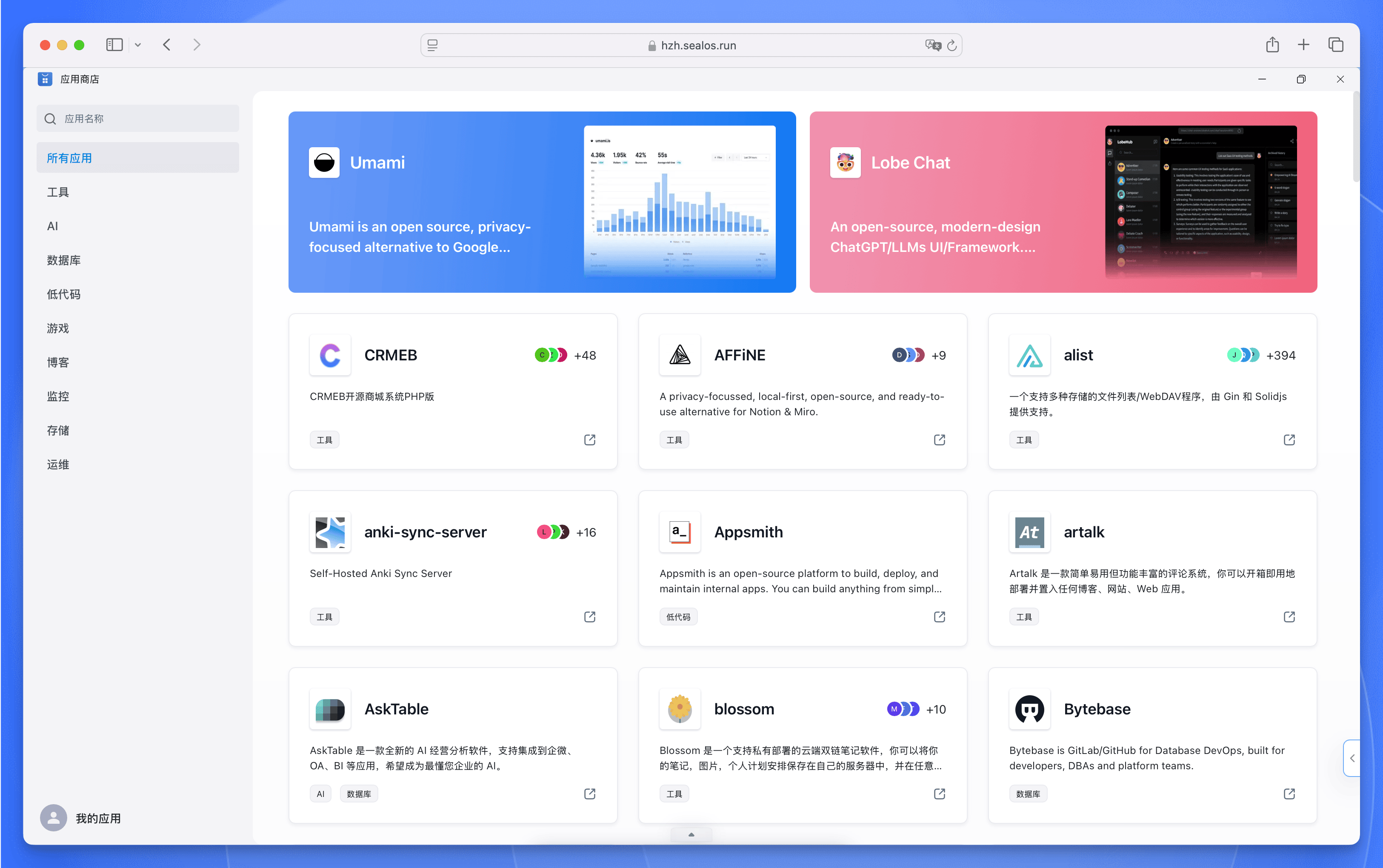1383x868 pixels.
Task: Click the vertical scrollbar on right
Action: (1356, 138)
